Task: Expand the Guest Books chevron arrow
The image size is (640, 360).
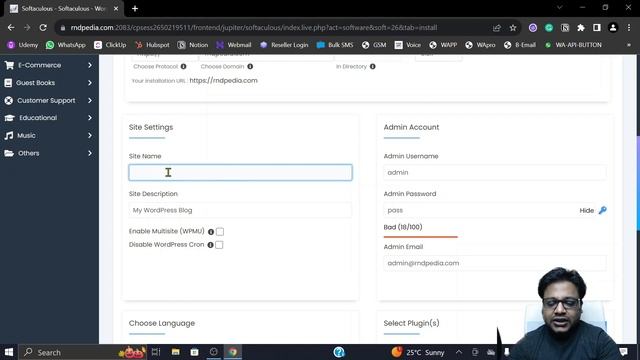Action: click(x=90, y=83)
